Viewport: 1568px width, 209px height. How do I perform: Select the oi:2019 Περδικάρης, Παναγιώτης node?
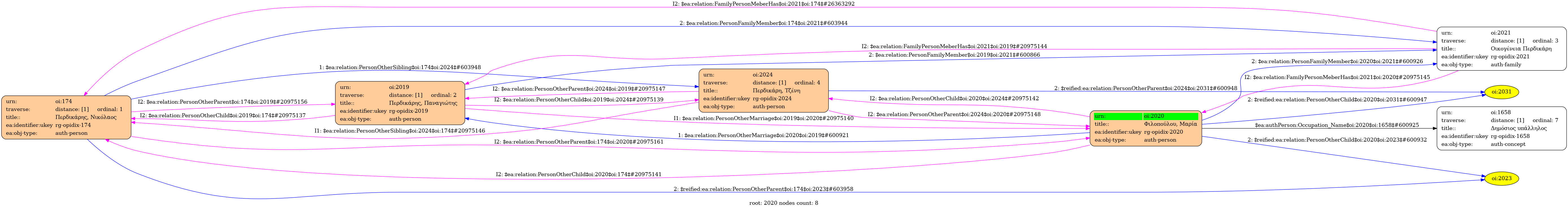399,103
